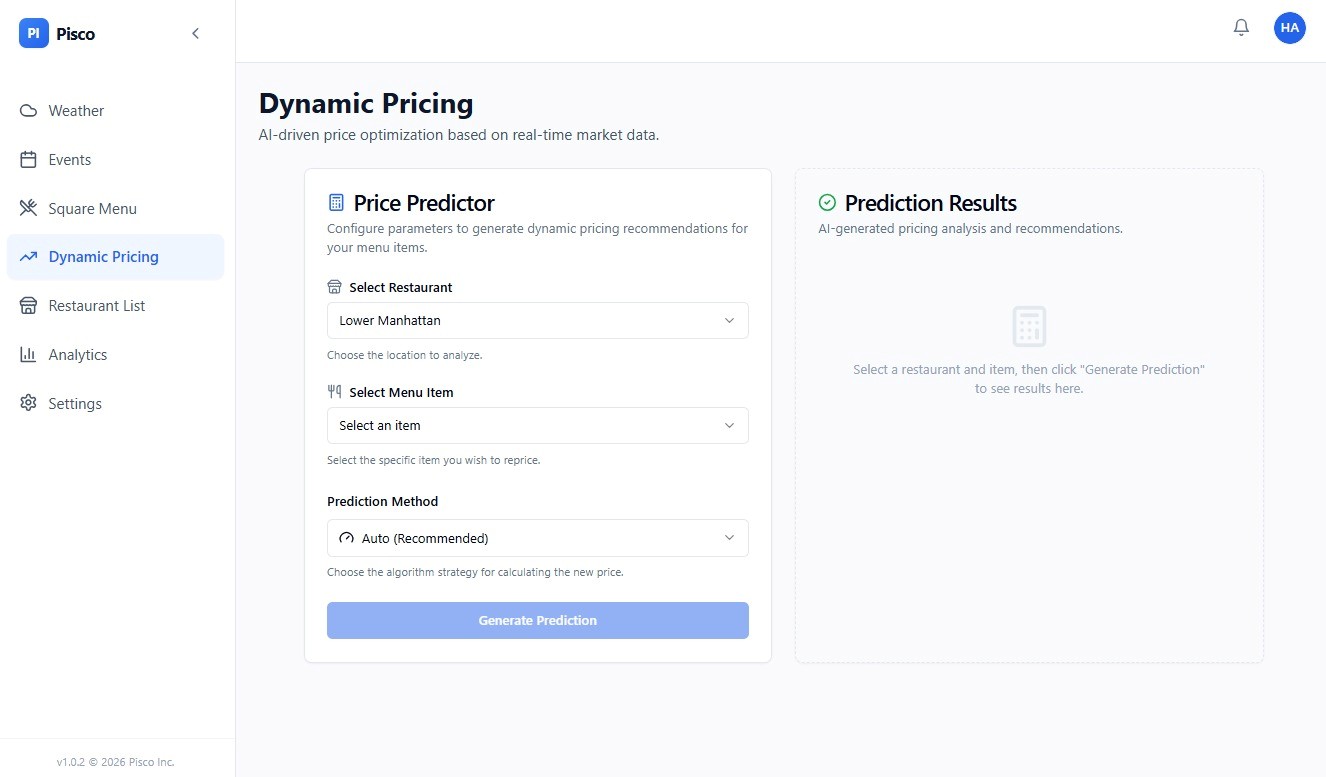Screen dimensions: 1326x777
Task: Click the green check icon beside Prediction Results
Action: tap(827, 203)
